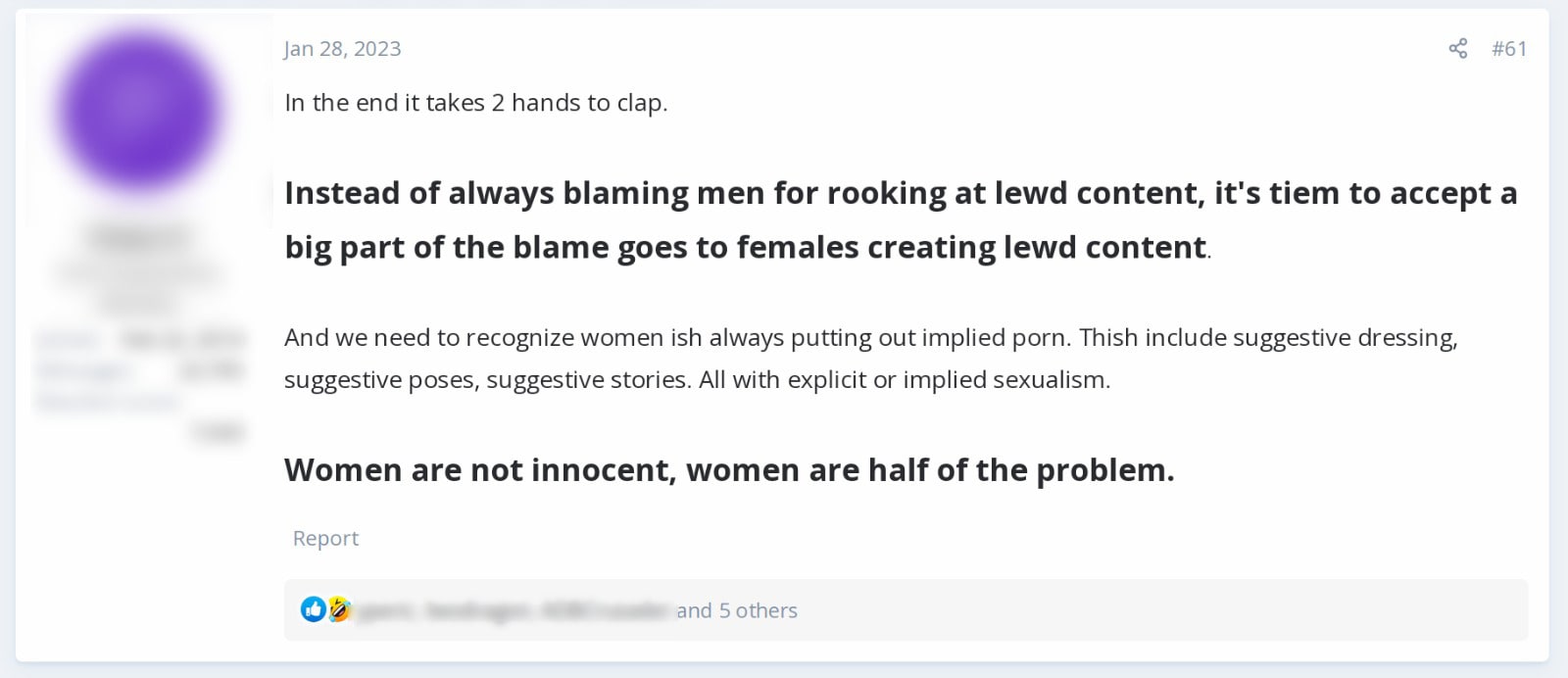Screen dimensions: 1568x678
Task: Click the share icon beside post #61
Action: [x=1457, y=49]
